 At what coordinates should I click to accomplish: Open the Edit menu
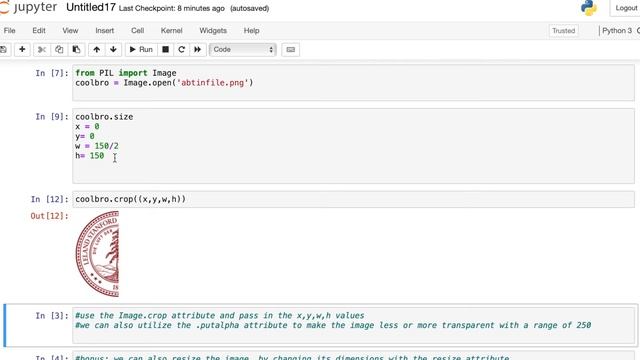[39, 31]
